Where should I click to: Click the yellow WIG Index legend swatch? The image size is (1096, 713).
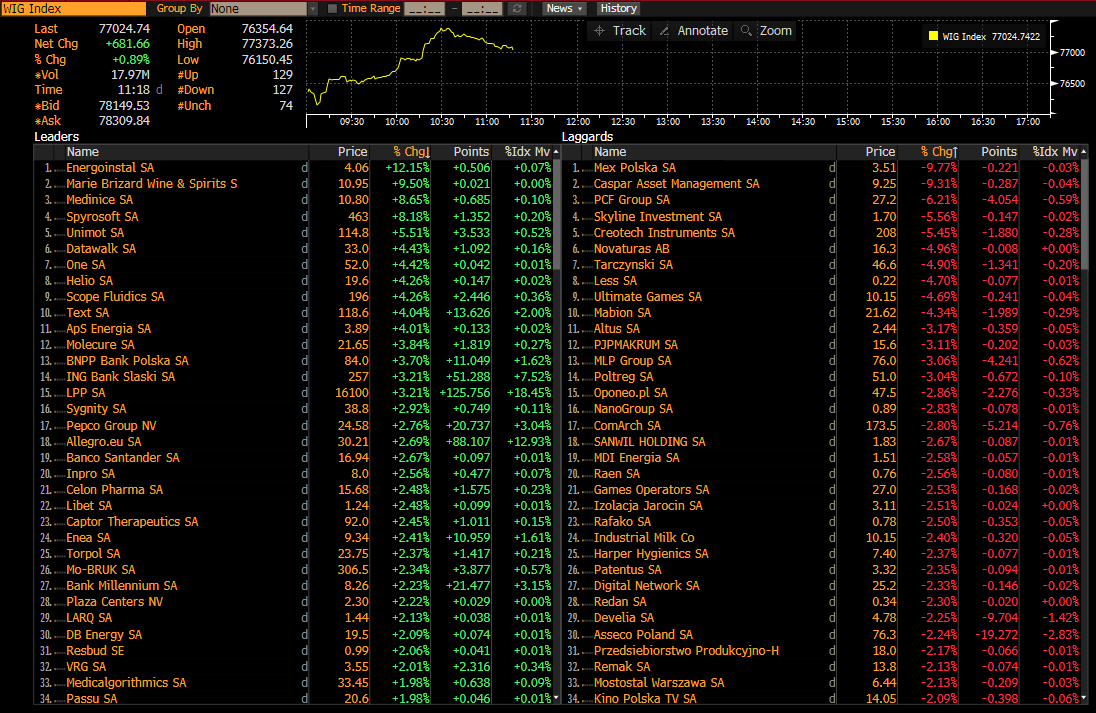[933, 37]
